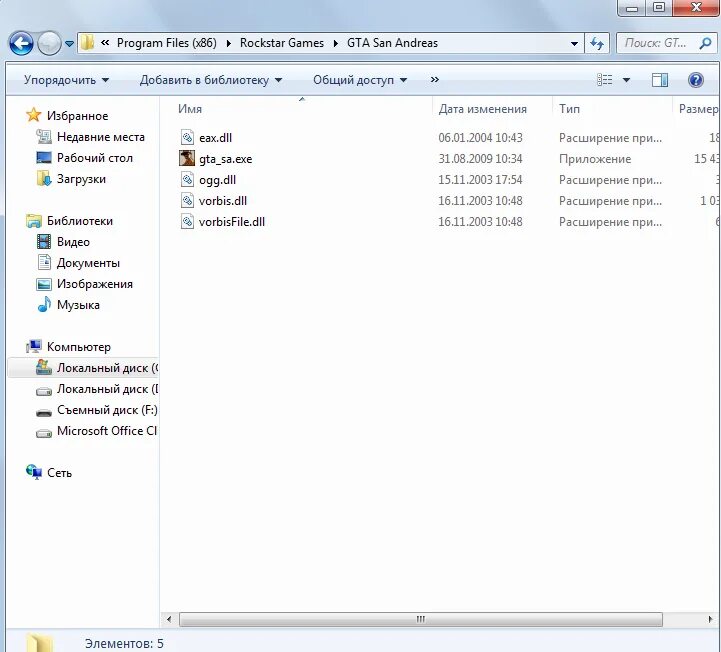Select highlighted Локальный диск (C:) drive

click(x=83, y=368)
